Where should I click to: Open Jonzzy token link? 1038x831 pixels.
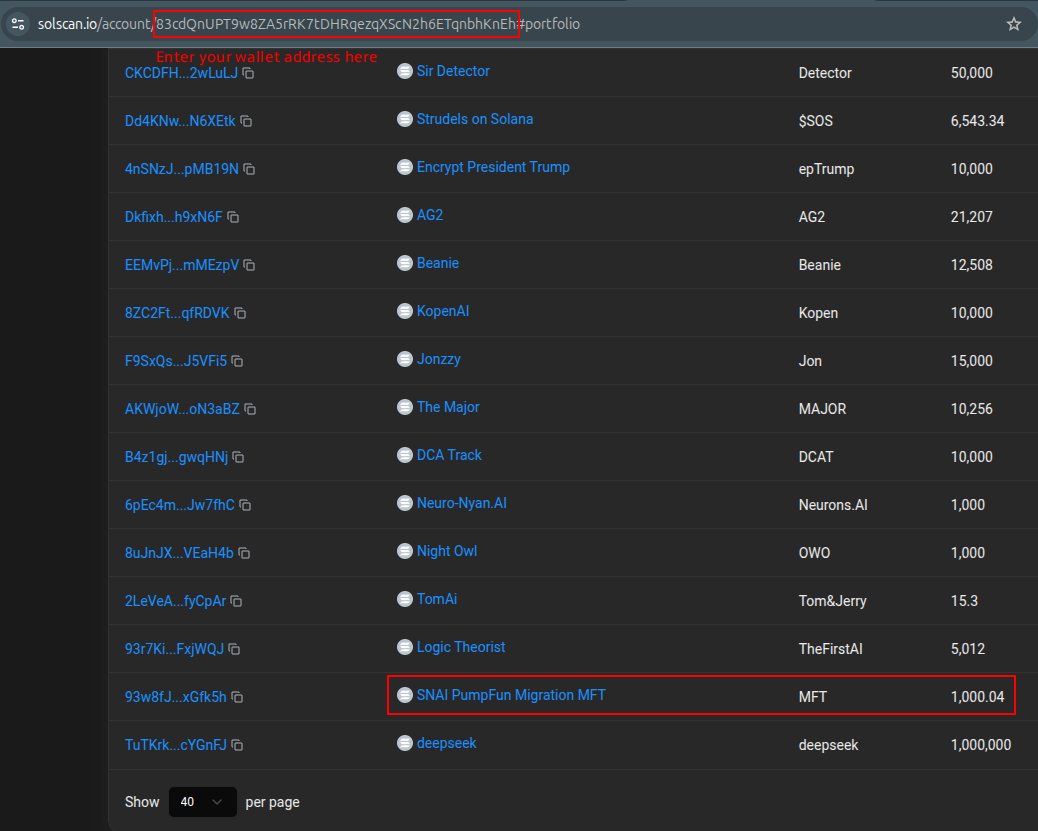[438, 359]
